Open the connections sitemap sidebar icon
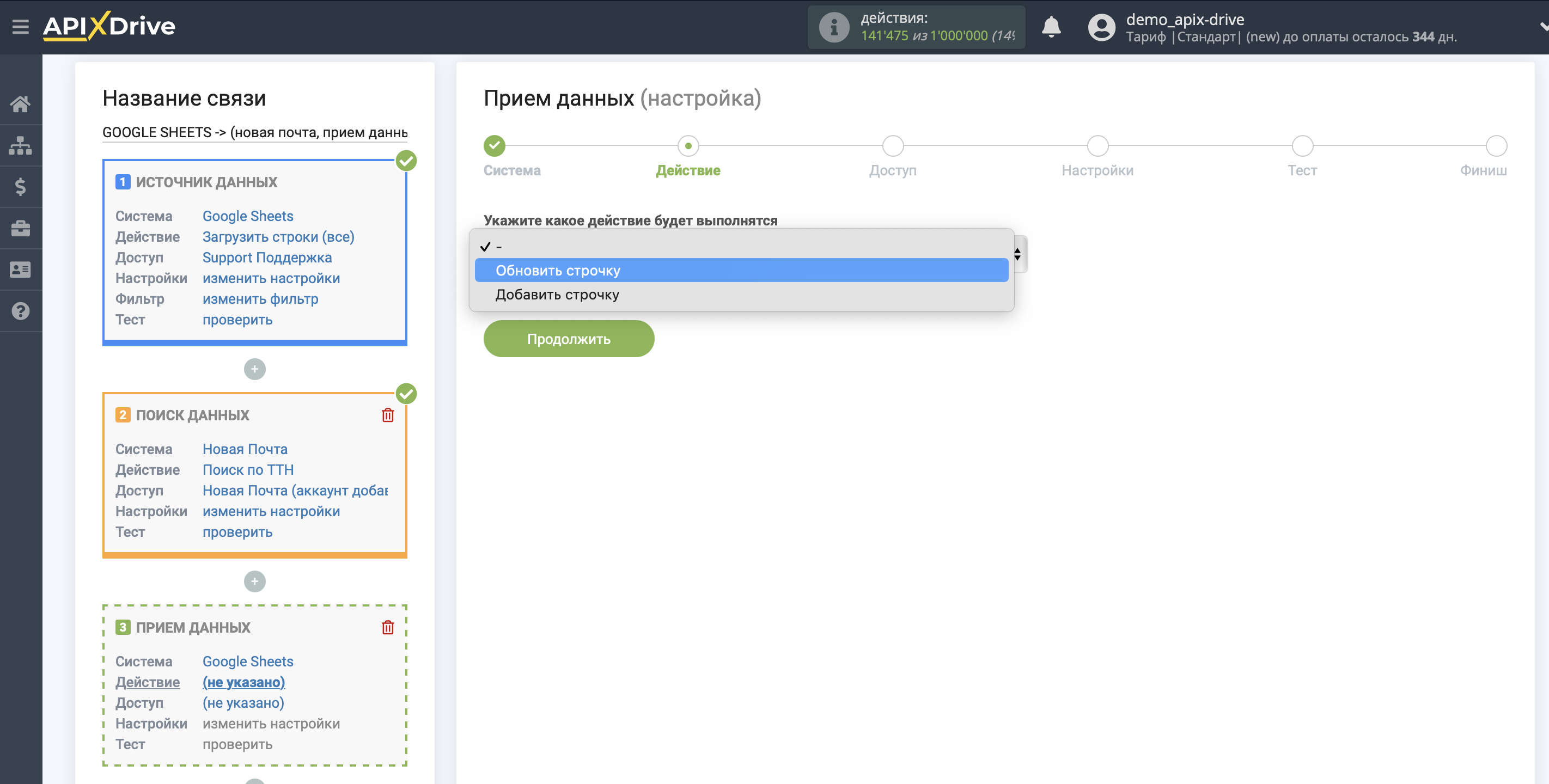 point(21,145)
